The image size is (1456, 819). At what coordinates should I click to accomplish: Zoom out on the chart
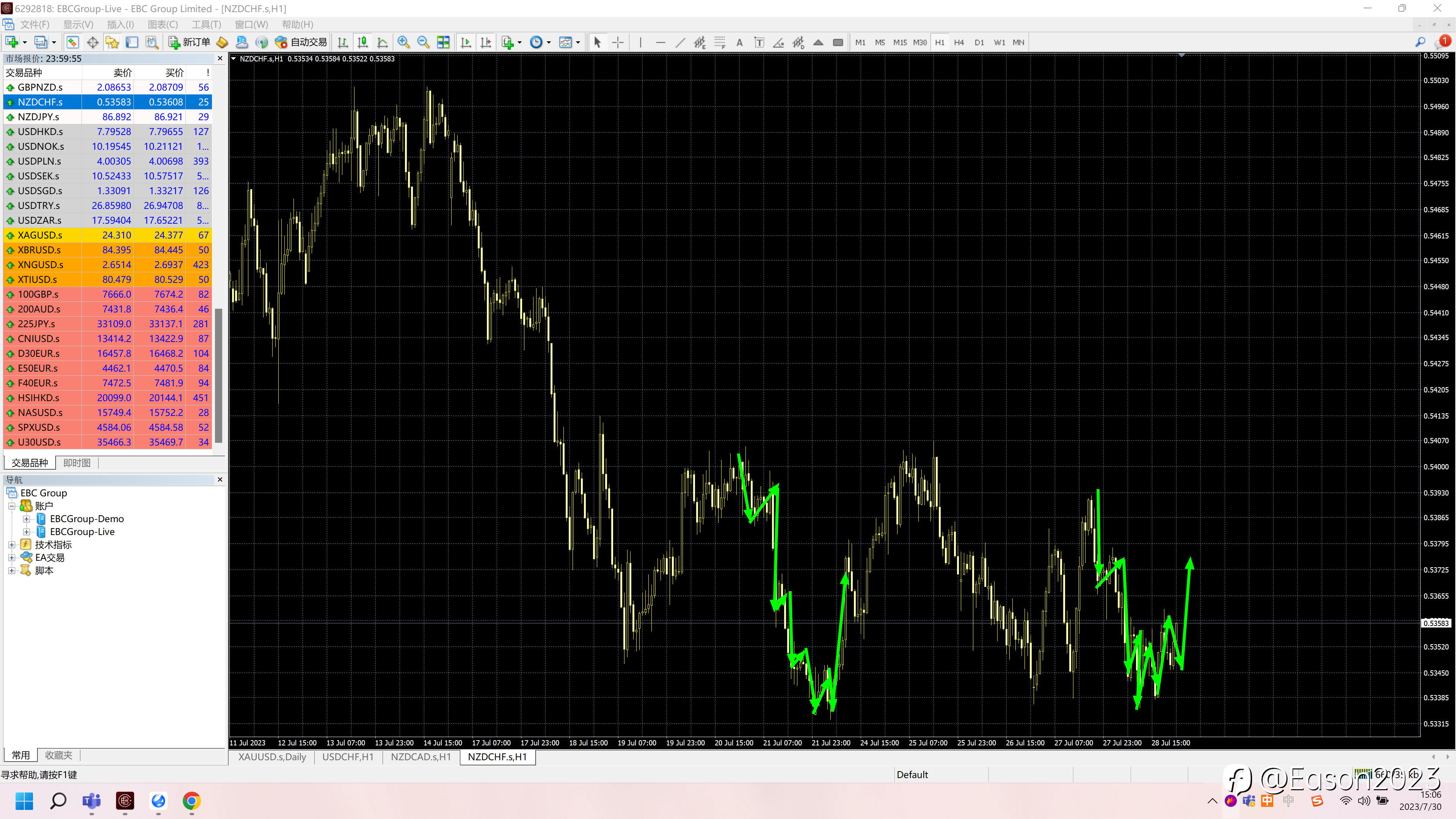(x=424, y=42)
